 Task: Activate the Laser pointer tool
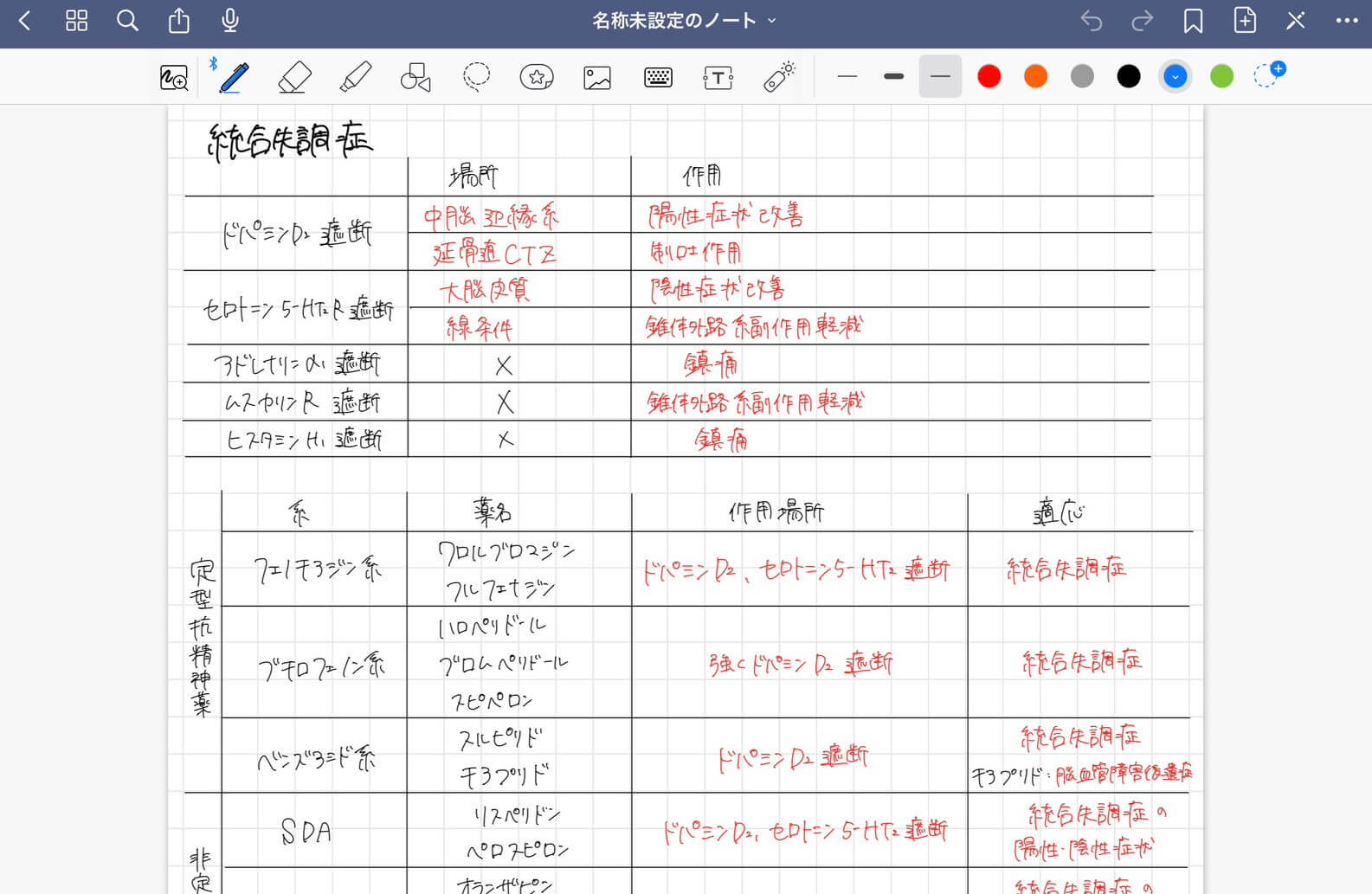coord(779,76)
